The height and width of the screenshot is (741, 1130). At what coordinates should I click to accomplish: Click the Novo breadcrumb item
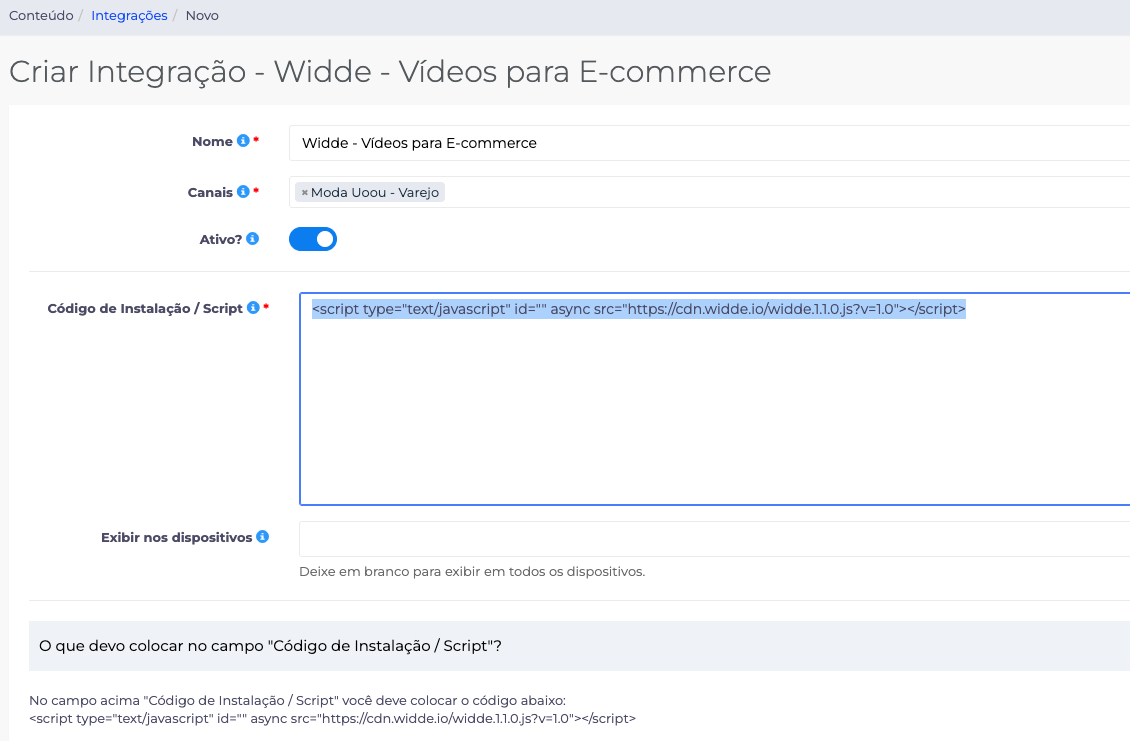point(202,15)
